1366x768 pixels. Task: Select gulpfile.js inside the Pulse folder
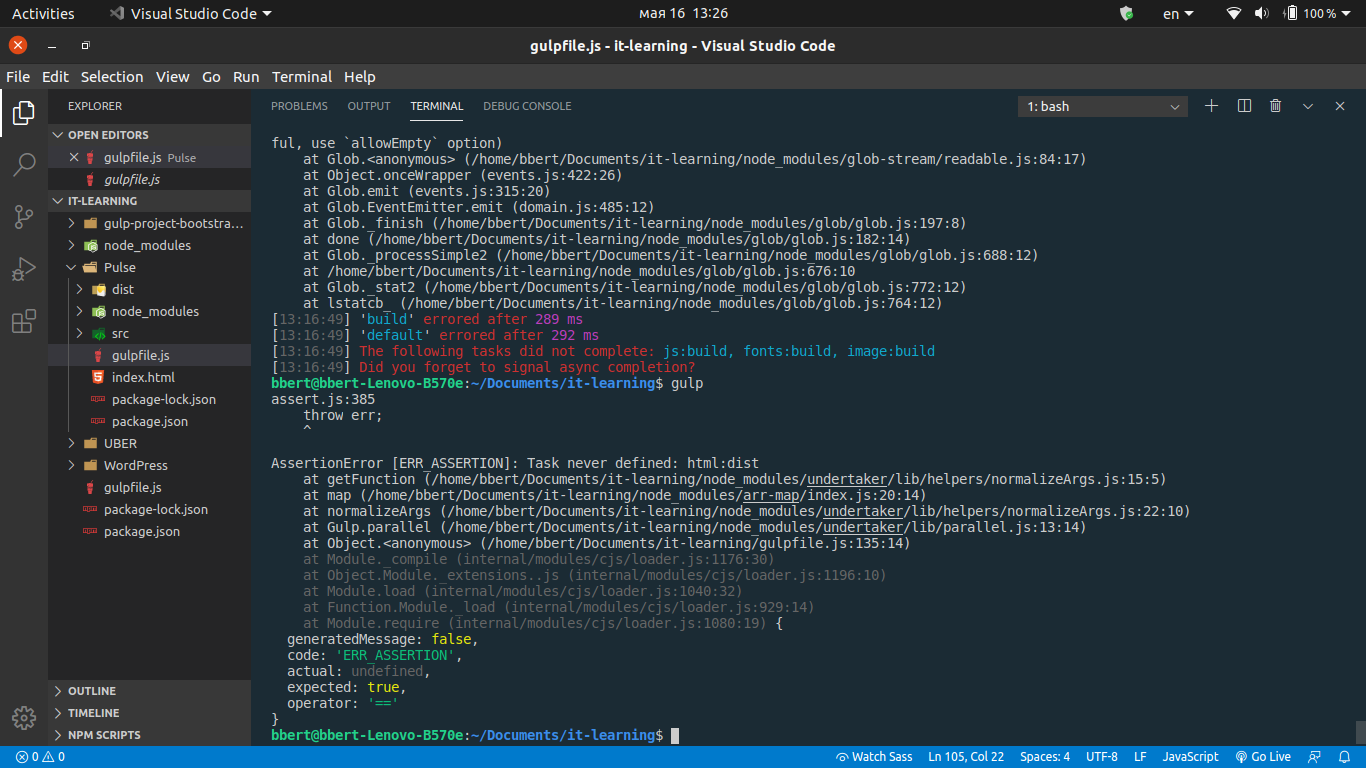tap(150, 355)
